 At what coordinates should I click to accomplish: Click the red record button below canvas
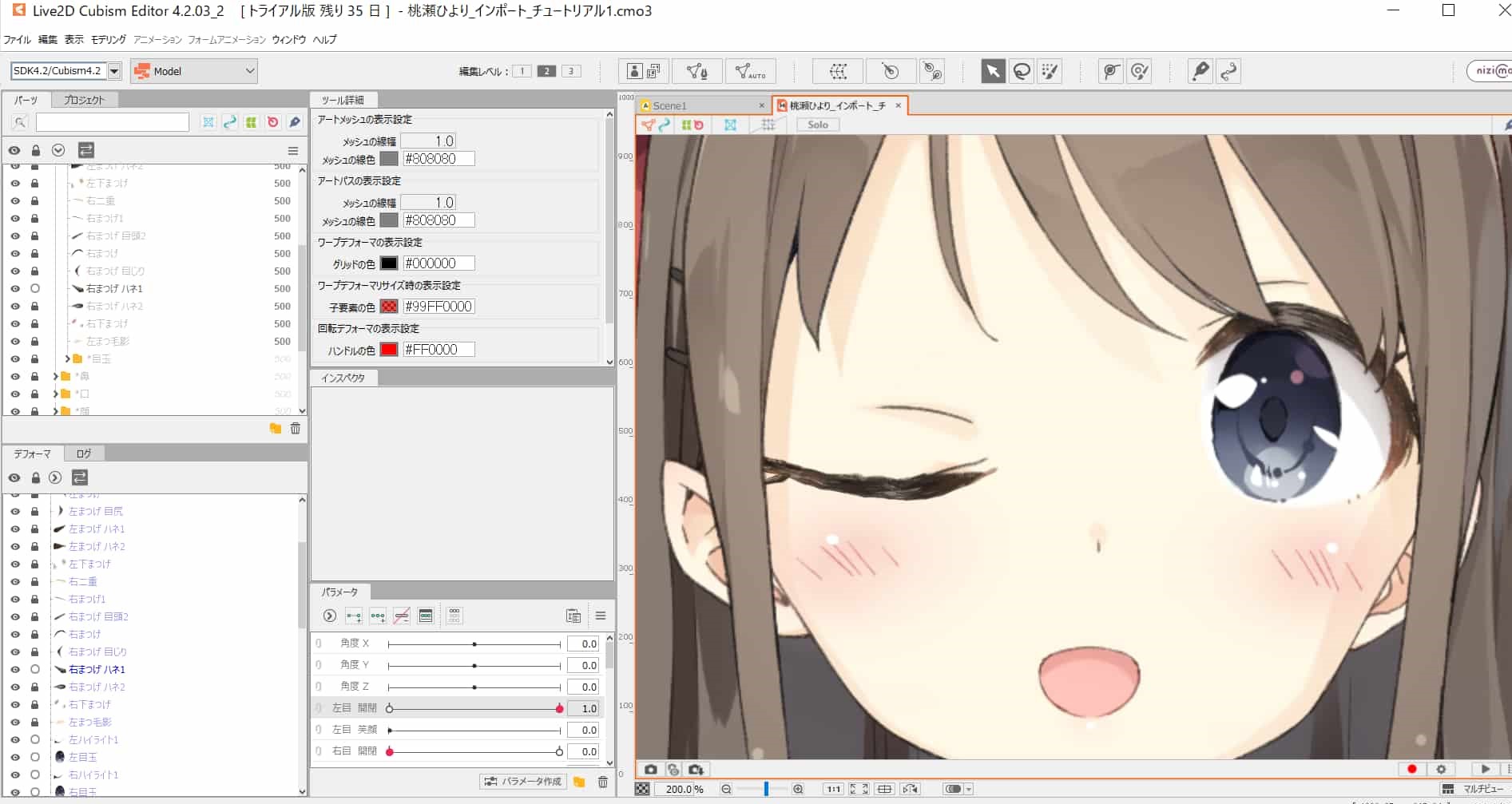tap(1411, 769)
